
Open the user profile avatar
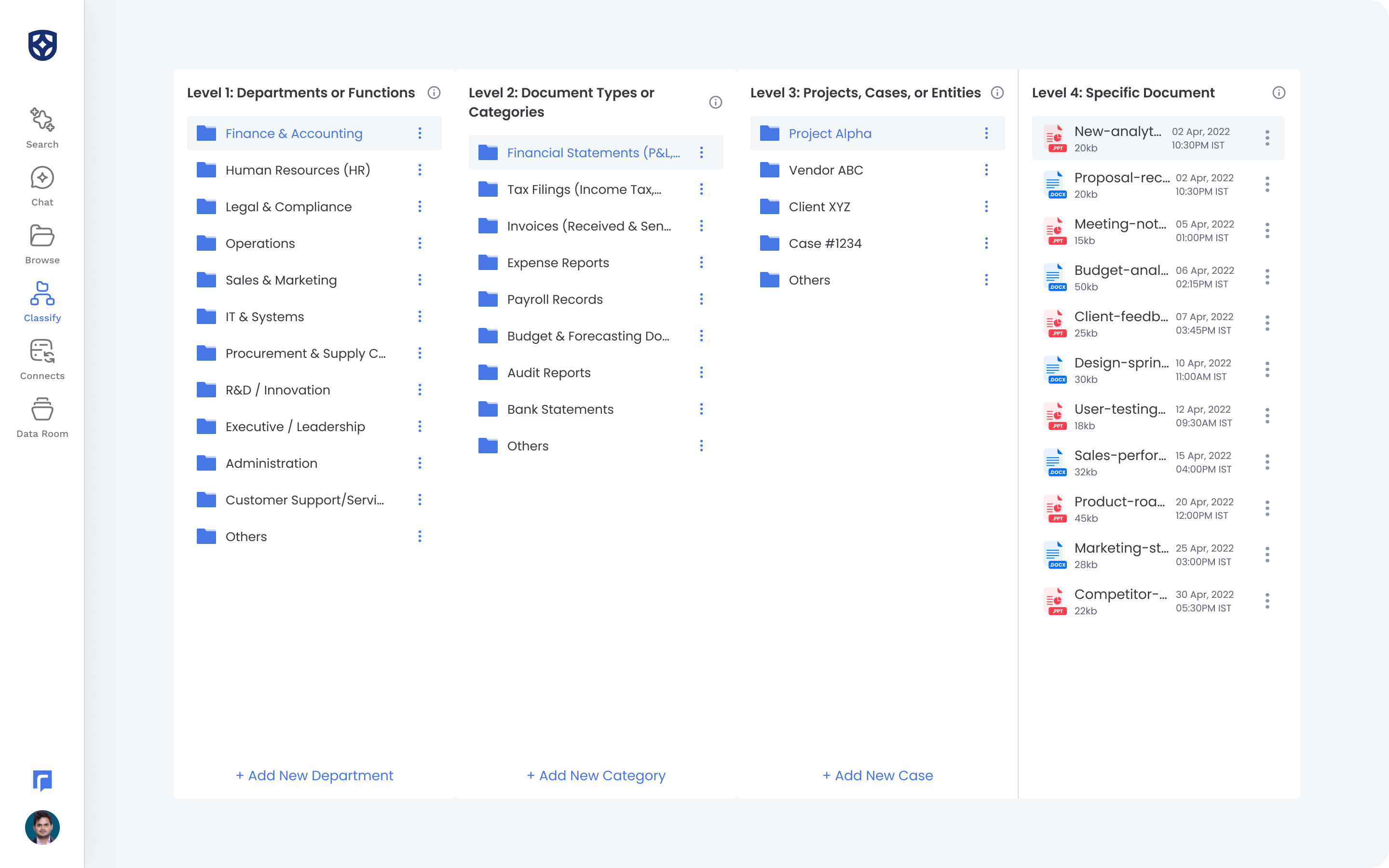[42, 827]
